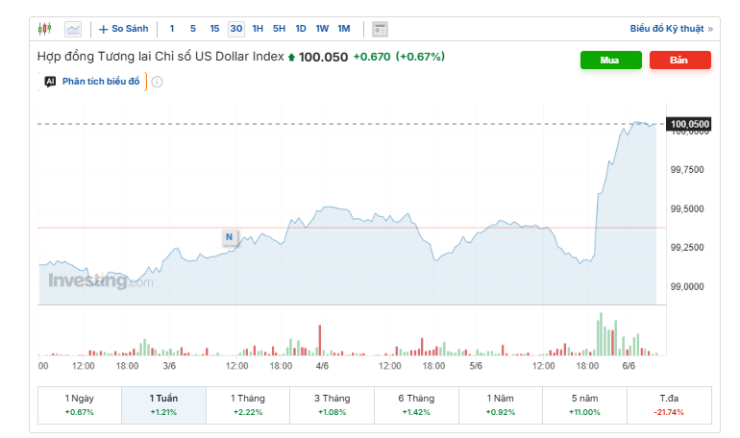Select the 15 minute interval

(x=214, y=29)
